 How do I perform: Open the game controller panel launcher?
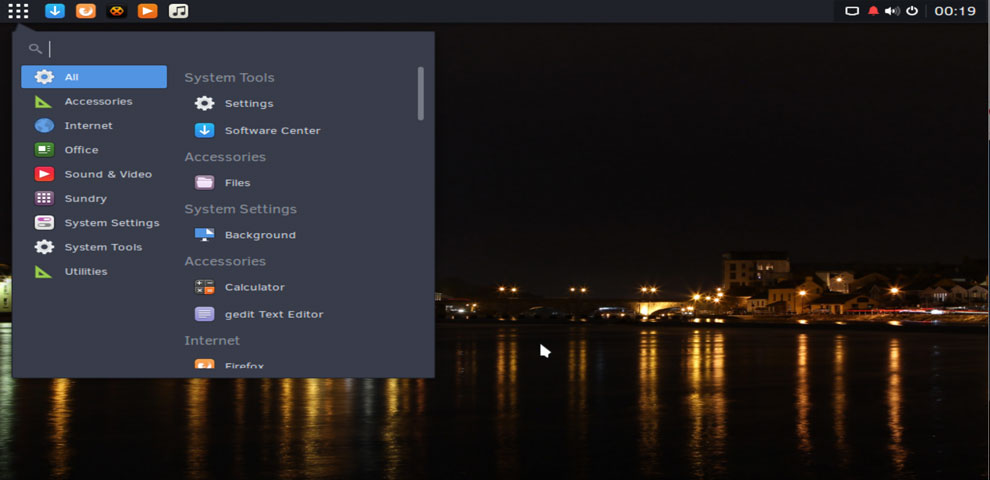pyautogui.click(x=117, y=11)
